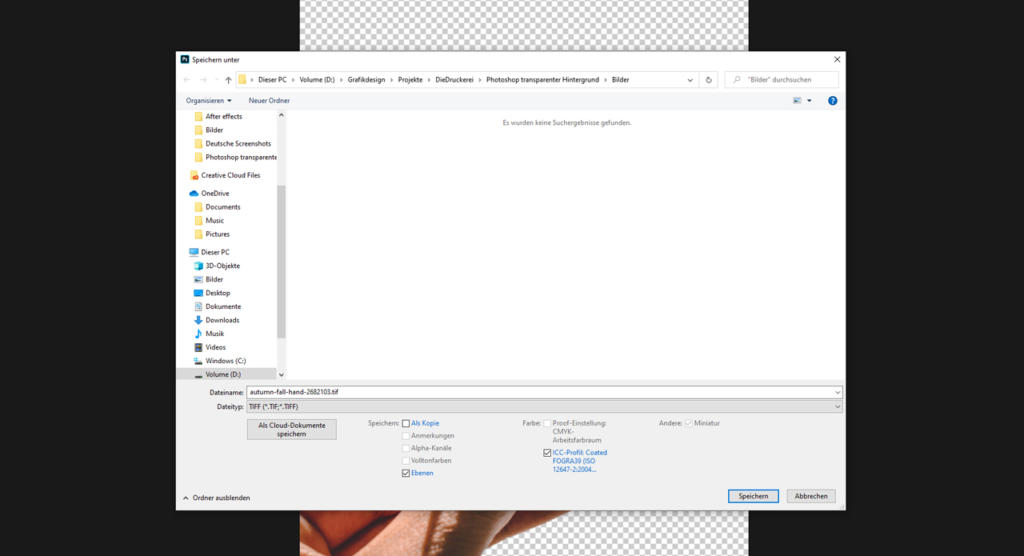Navigate to Projekte breadcrumb

tap(410, 80)
